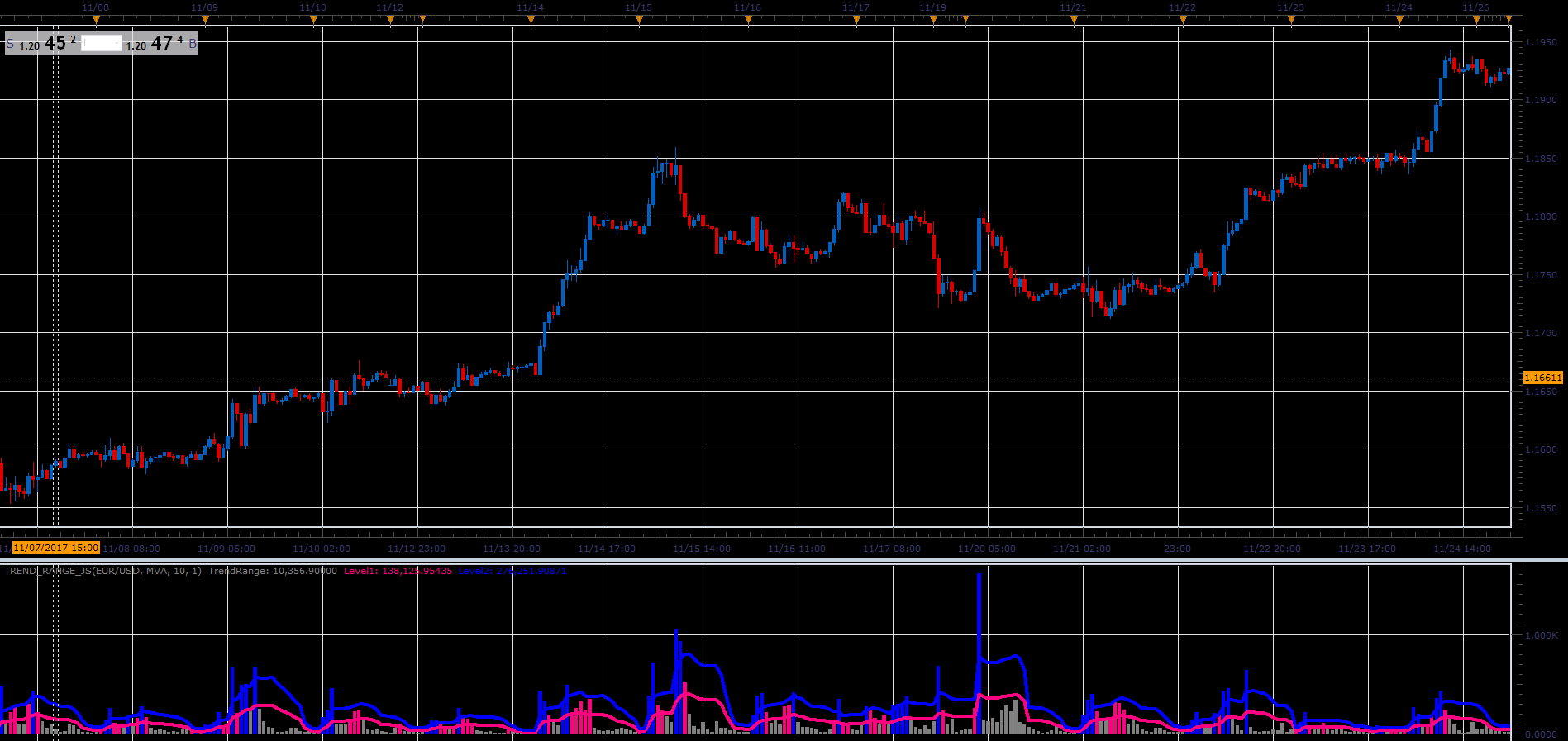This screenshot has height=741, width=1568.
Task: Select the 11/14 day marker triangle
Action: (x=531, y=19)
